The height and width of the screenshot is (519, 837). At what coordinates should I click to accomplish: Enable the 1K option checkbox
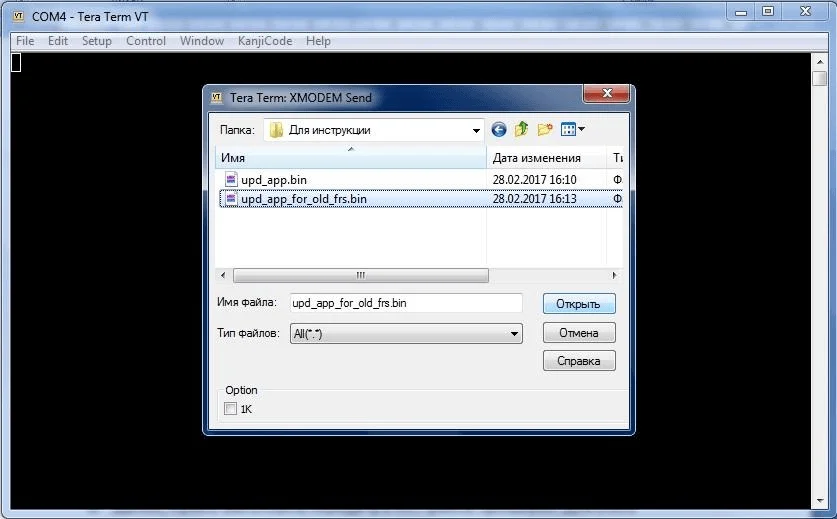tap(230, 409)
